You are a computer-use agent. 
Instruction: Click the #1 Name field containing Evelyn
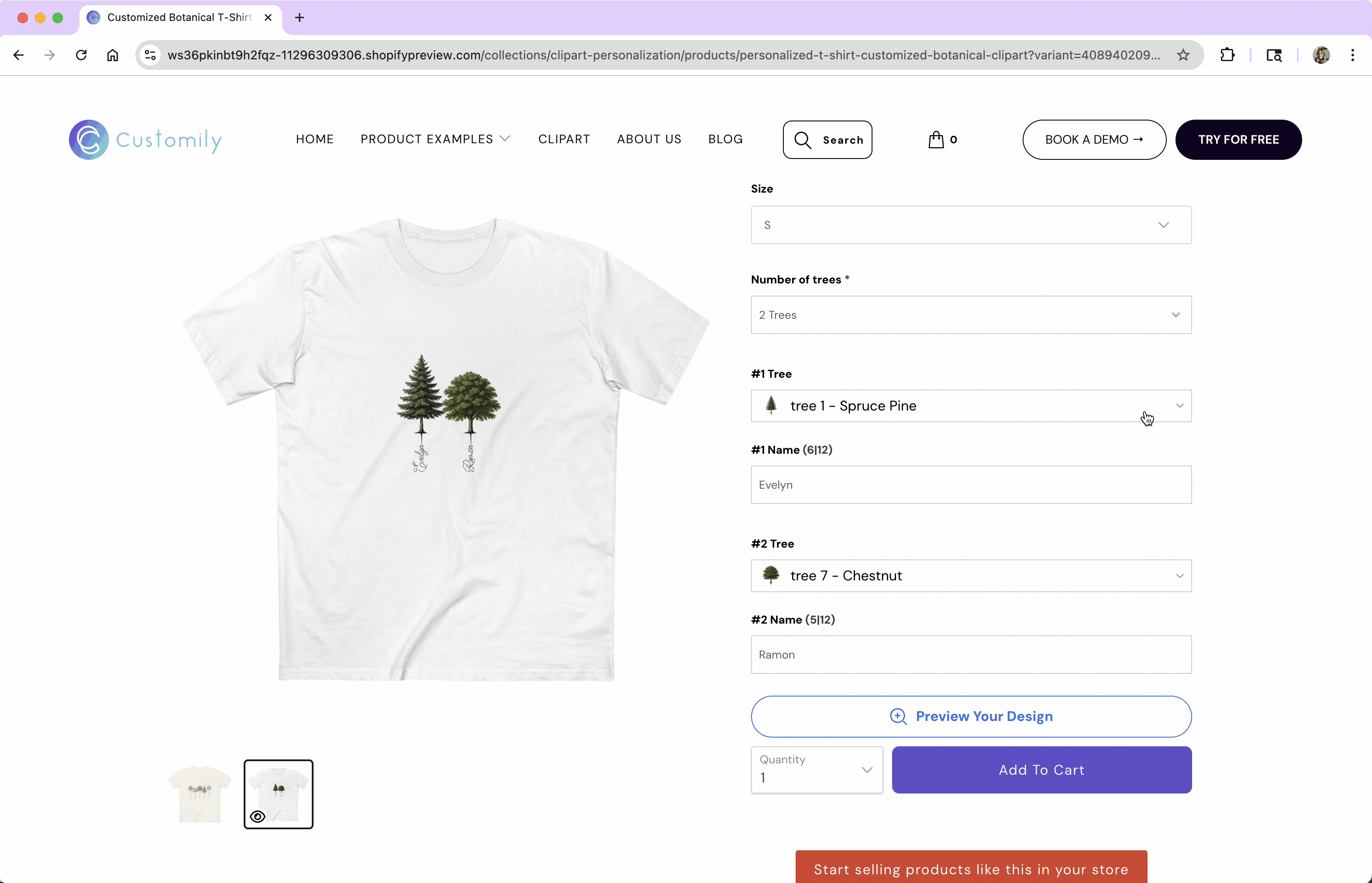(x=971, y=484)
